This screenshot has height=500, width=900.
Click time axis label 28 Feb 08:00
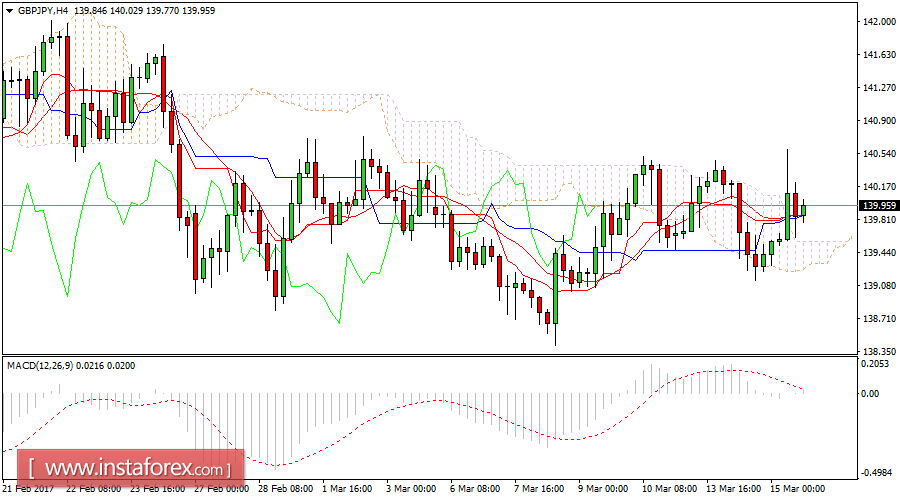pos(286,489)
